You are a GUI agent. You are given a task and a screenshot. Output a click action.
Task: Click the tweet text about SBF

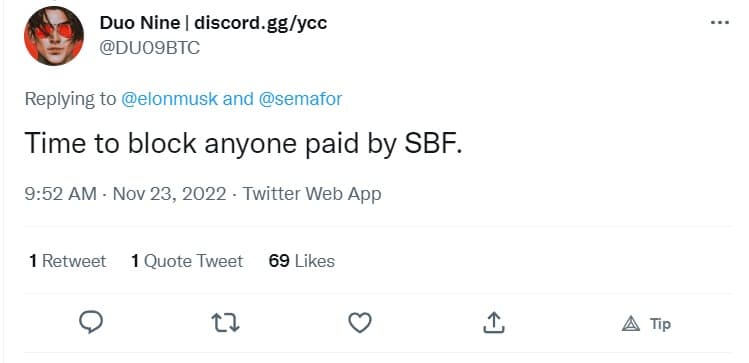click(x=243, y=143)
